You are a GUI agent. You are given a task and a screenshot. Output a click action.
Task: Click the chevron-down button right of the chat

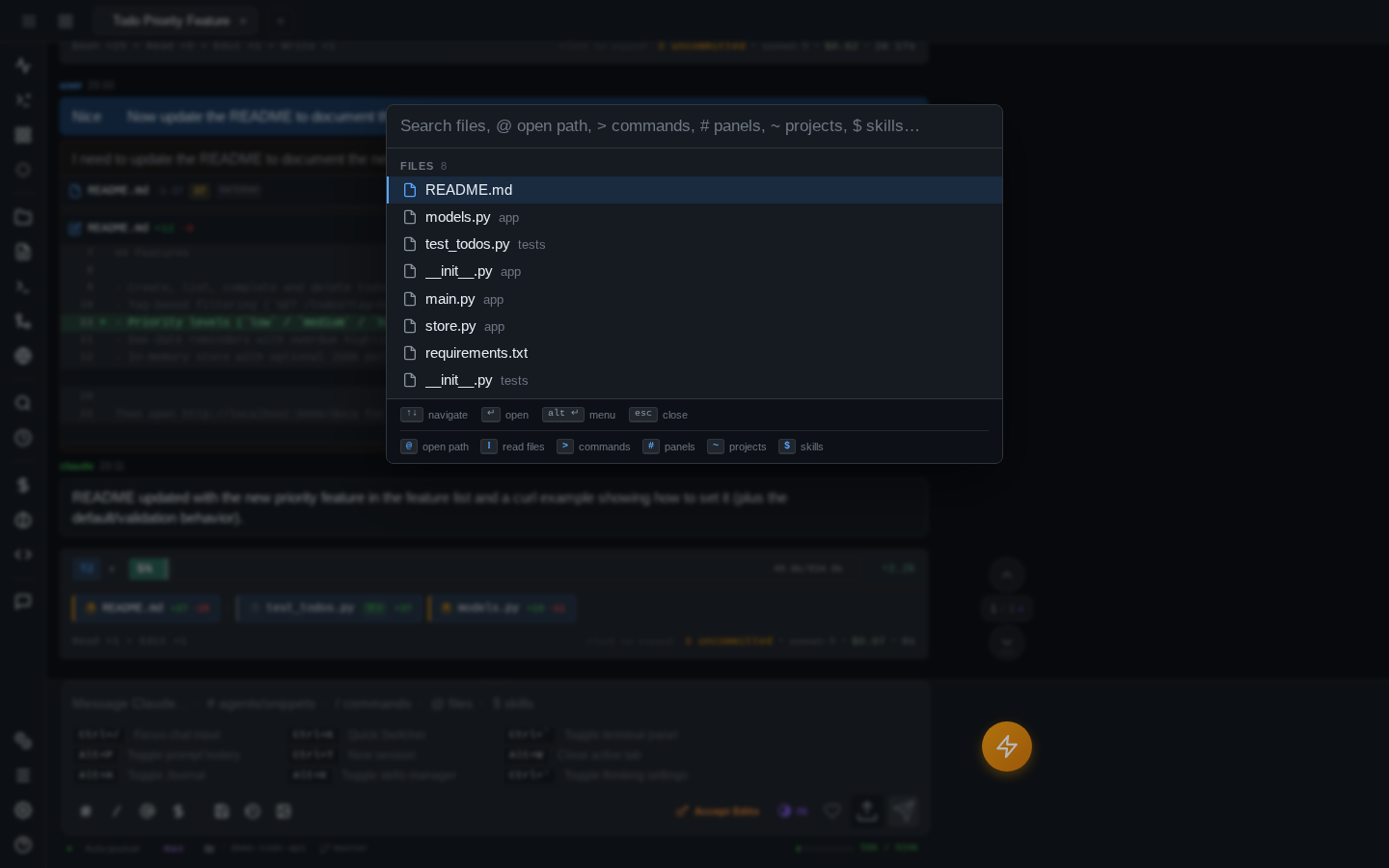pyautogui.click(x=1007, y=642)
